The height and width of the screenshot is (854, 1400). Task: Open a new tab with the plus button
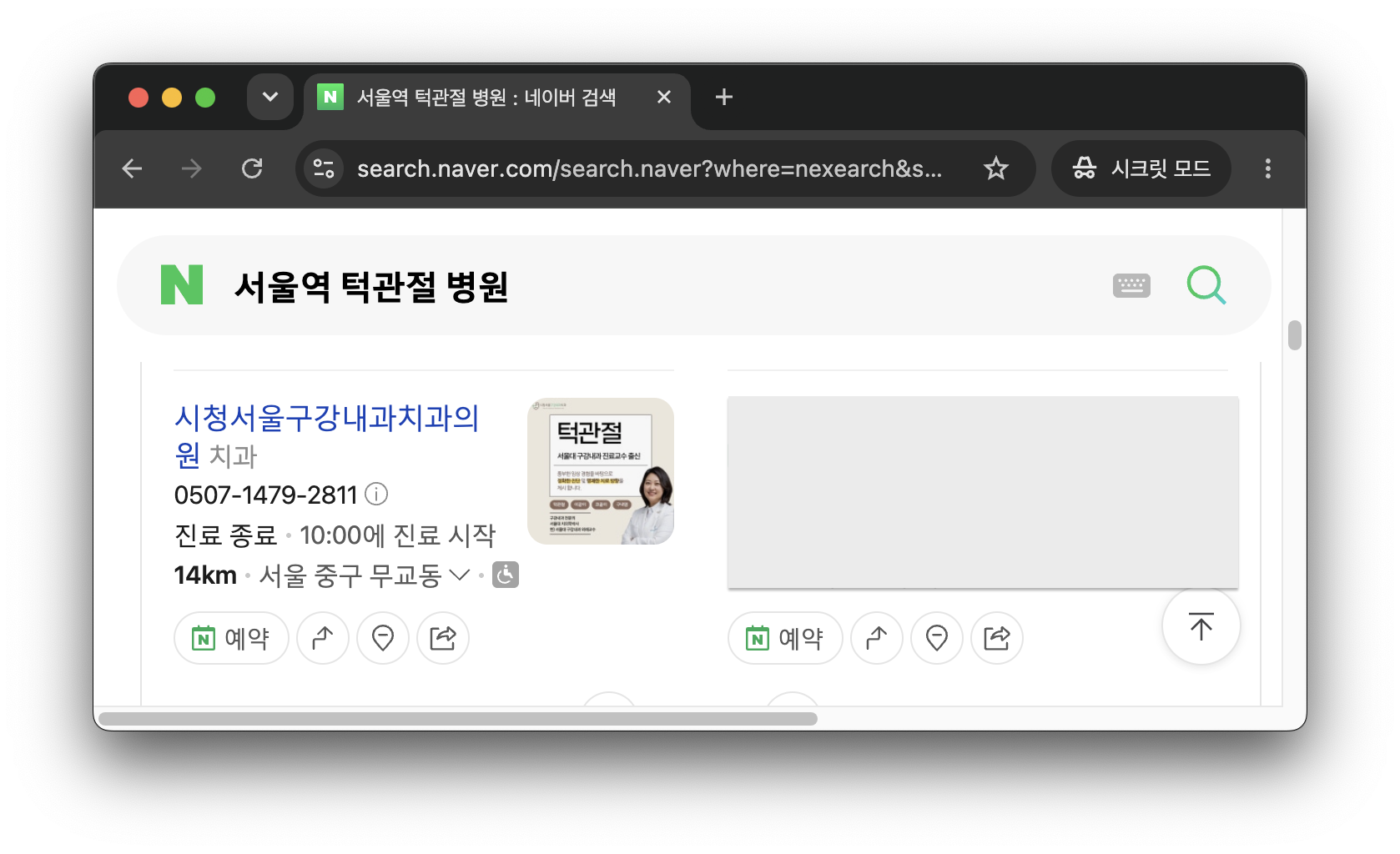[x=724, y=97]
